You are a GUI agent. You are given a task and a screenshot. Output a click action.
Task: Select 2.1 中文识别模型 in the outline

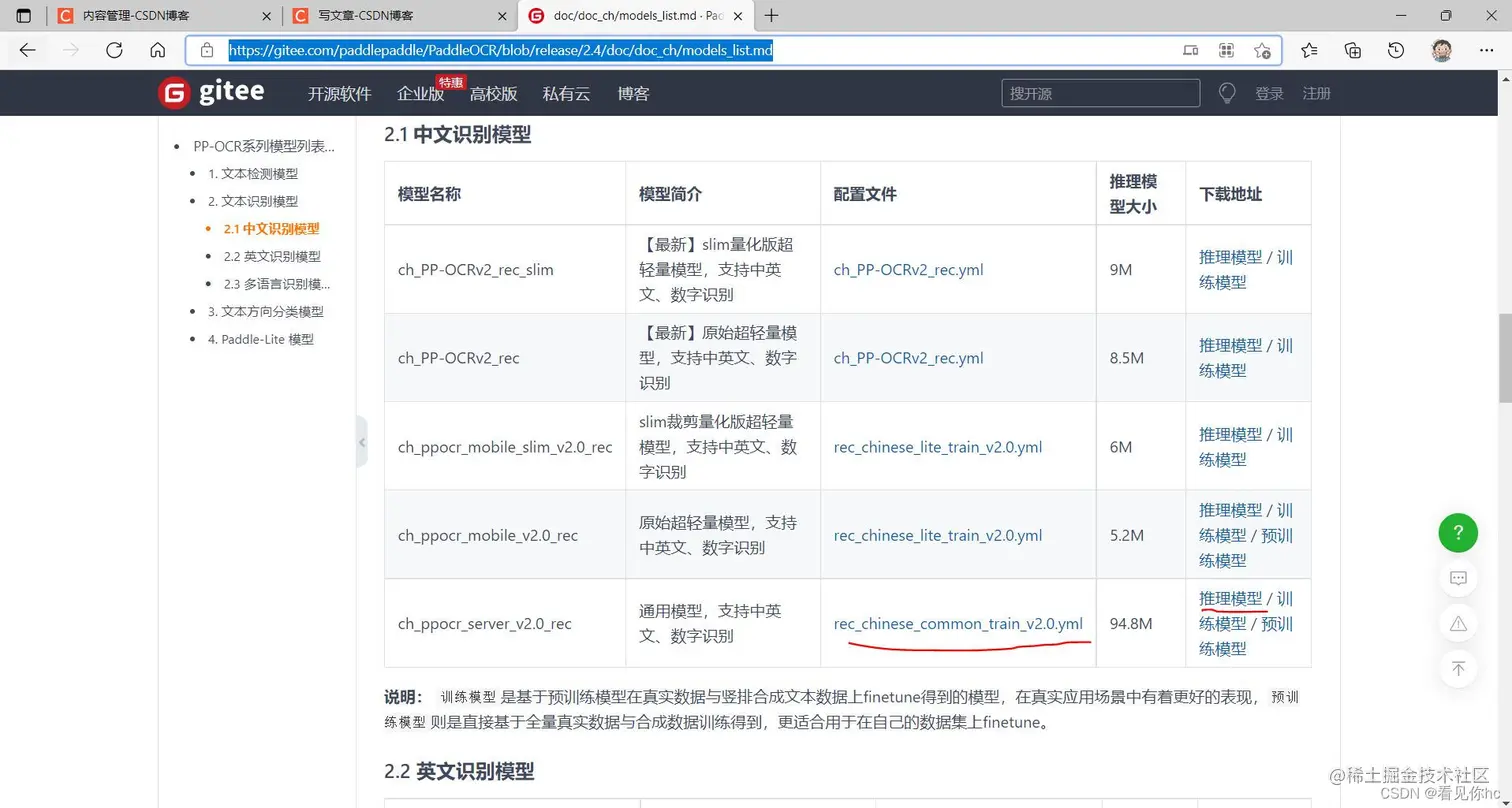tap(271, 229)
